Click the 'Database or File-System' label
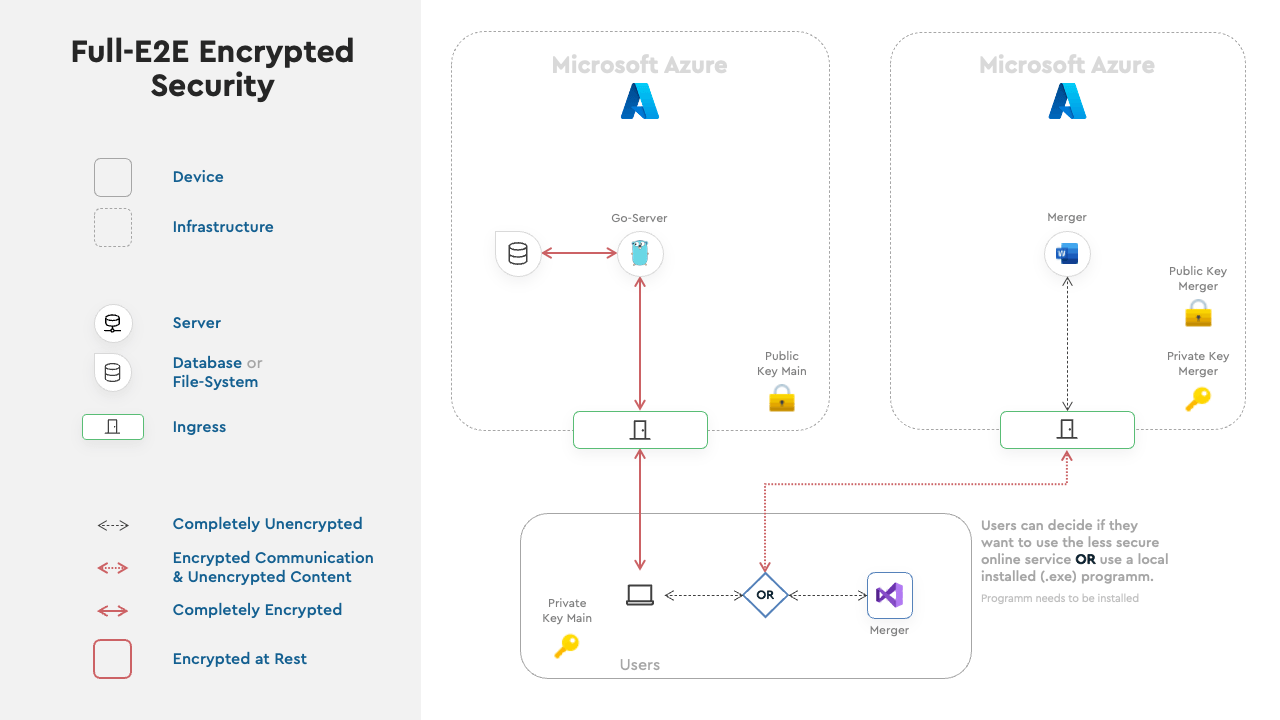1280x720 pixels. point(217,372)
